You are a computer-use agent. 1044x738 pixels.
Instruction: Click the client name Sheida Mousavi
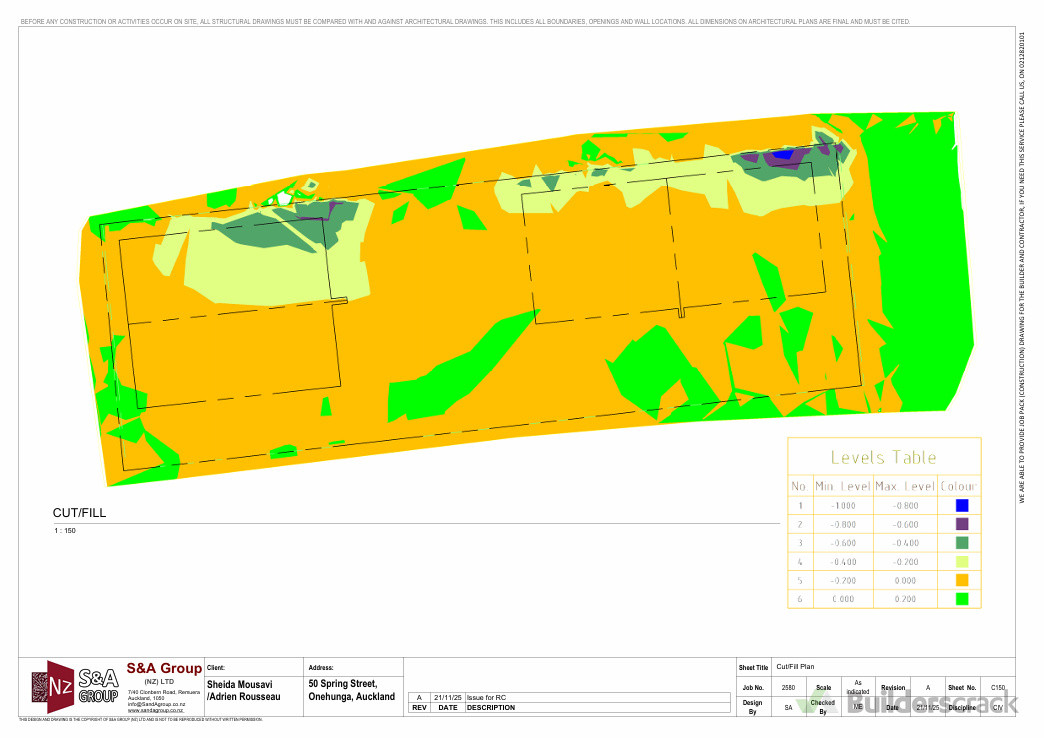tap(241, 683)
